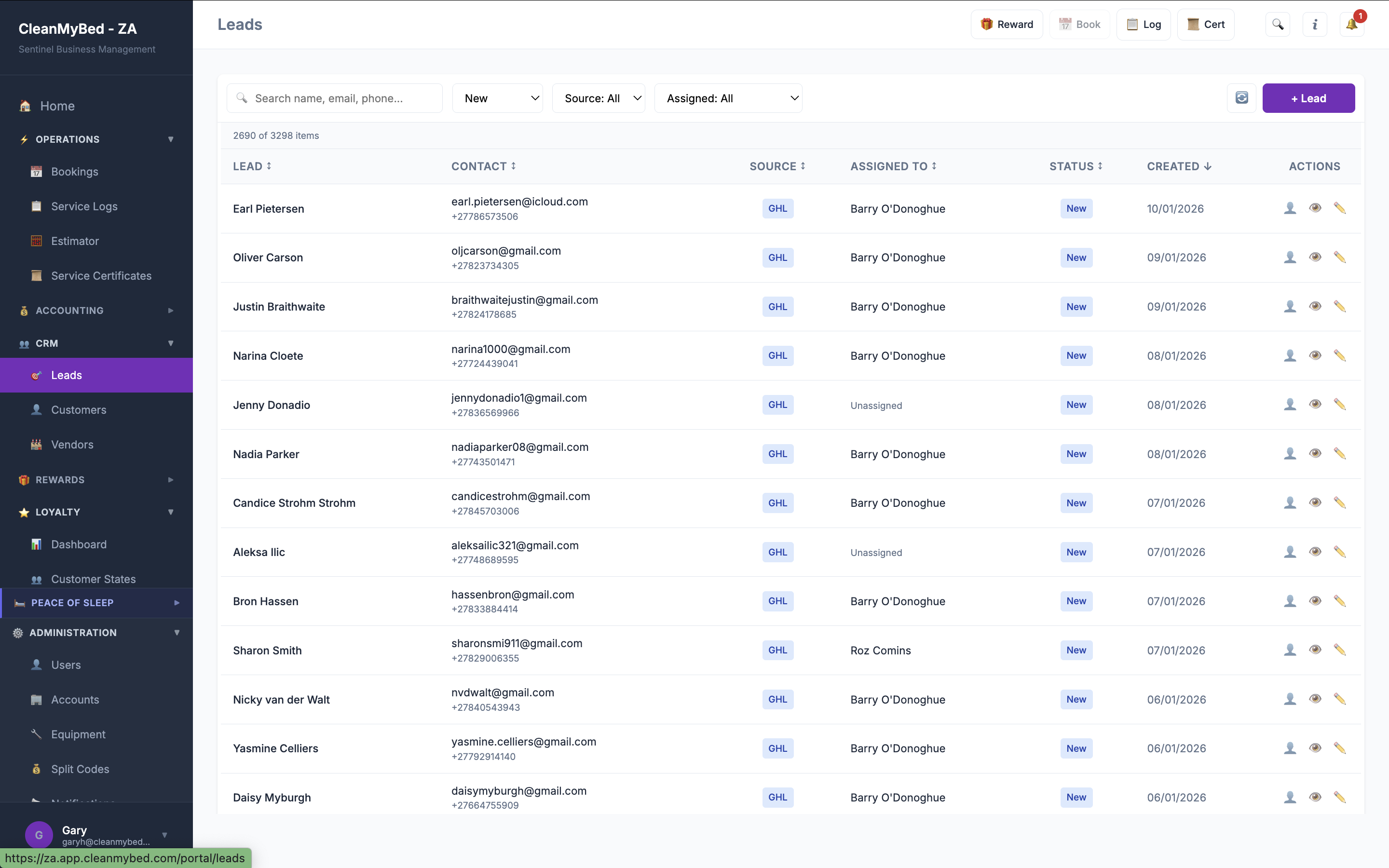Edit Oliver Carson's lead with the pencil icon
The image size is (1389, 868).
(x=1340, y=257)
